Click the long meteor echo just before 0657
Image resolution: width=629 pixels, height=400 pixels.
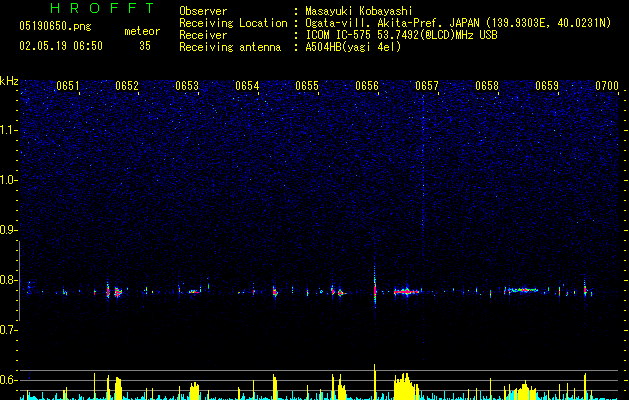(x=407, y=292)
